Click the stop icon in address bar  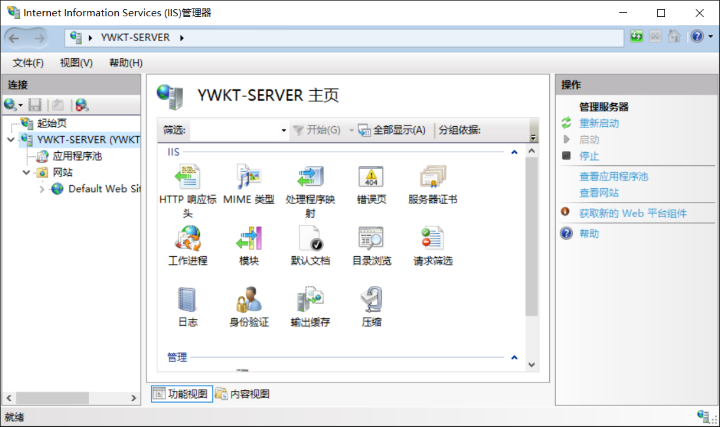655,36
